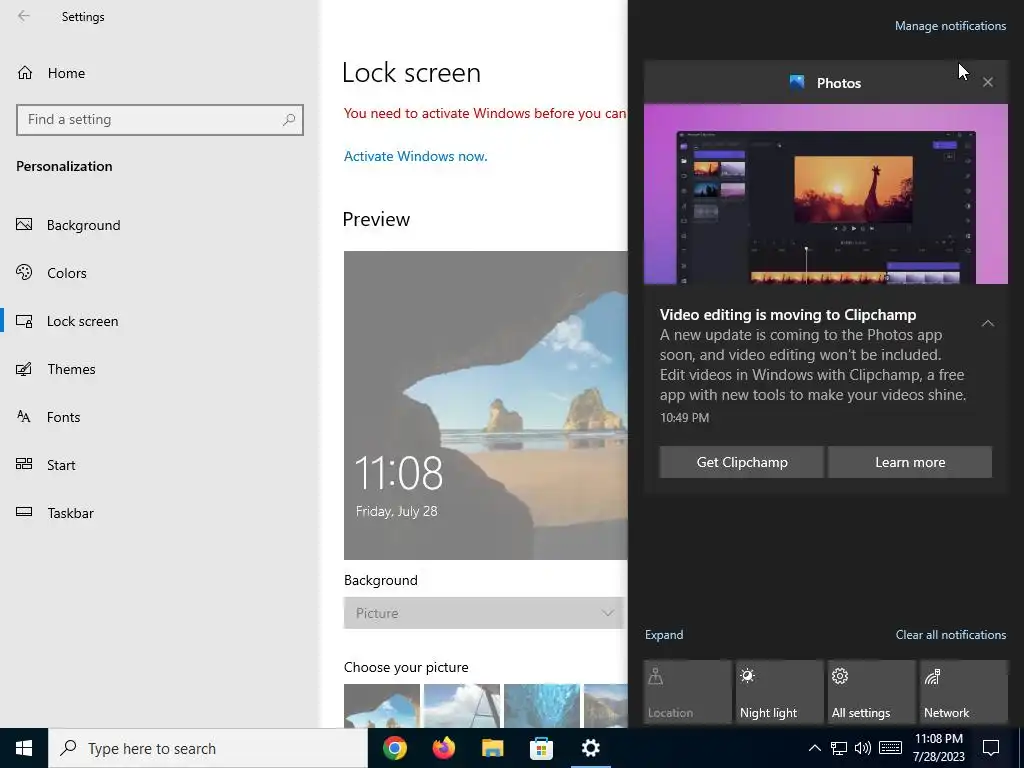The width and height of the screenshot is (1024, 768).
Task: Toggle the Location quick action
Action: click(x=688, y=692)
